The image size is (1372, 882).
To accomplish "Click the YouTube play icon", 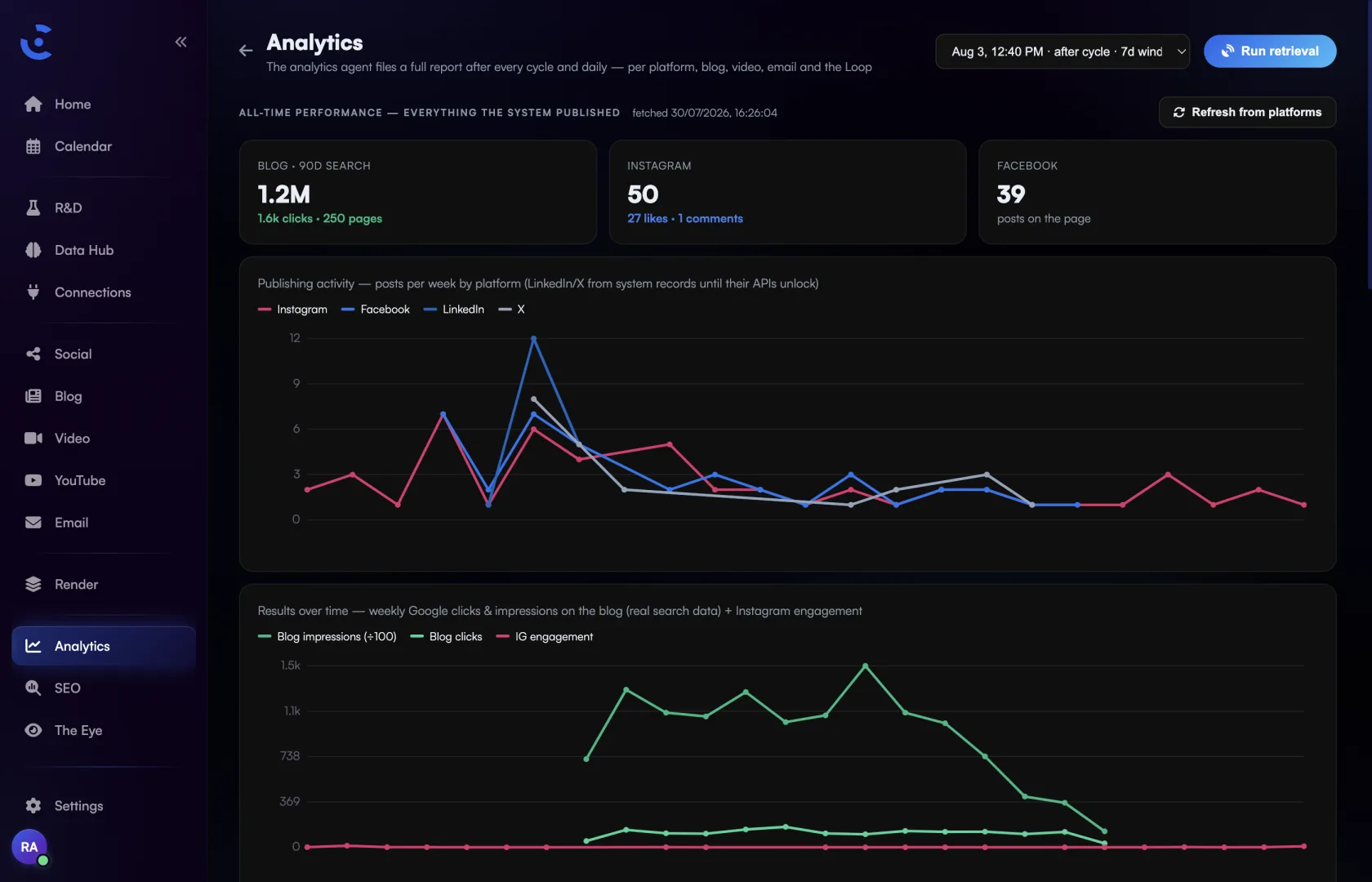I will pyautogui.click(x=33, y=480).
